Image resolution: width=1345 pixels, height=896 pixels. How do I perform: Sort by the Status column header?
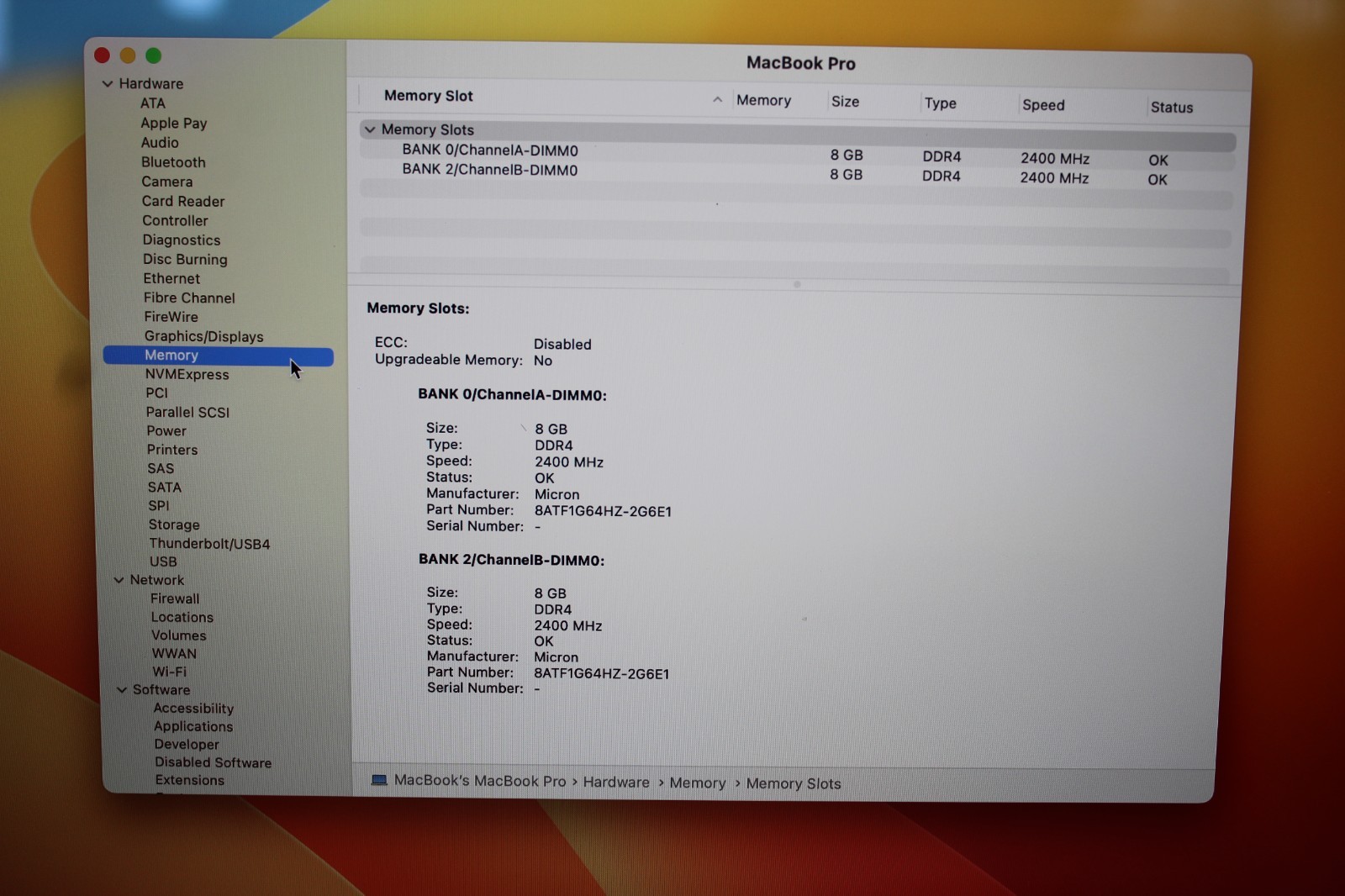[1172, 107]
